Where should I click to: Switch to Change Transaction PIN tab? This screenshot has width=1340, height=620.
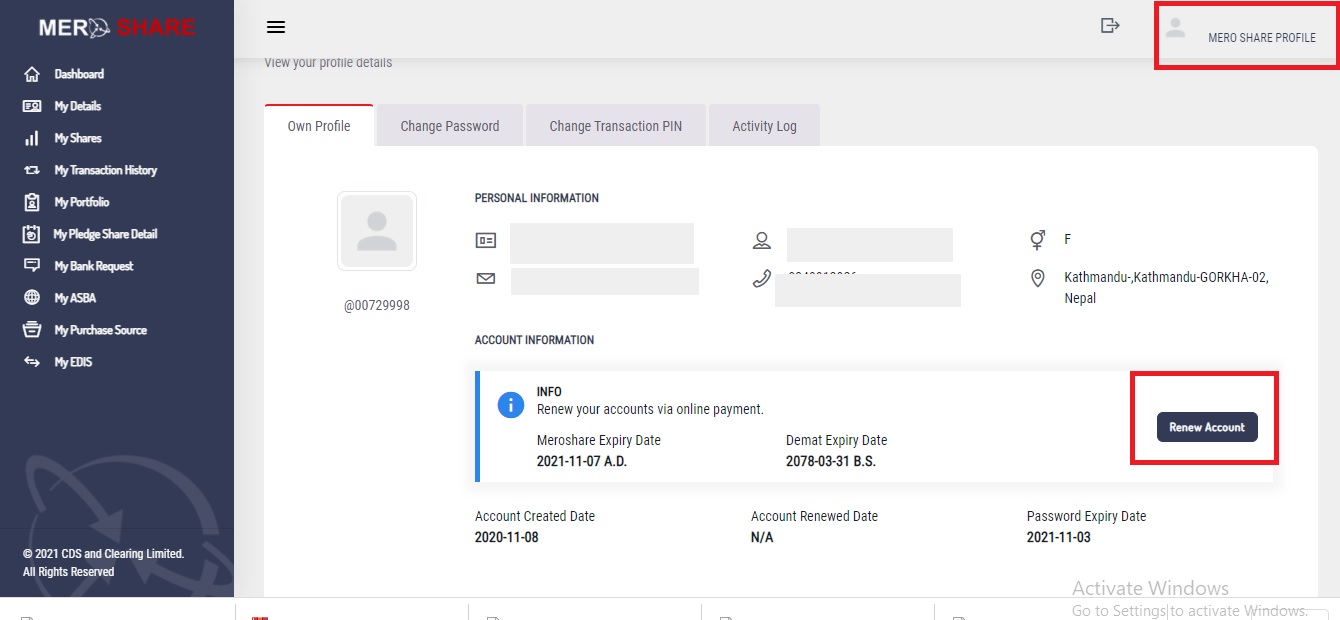(x=615, y=126)
